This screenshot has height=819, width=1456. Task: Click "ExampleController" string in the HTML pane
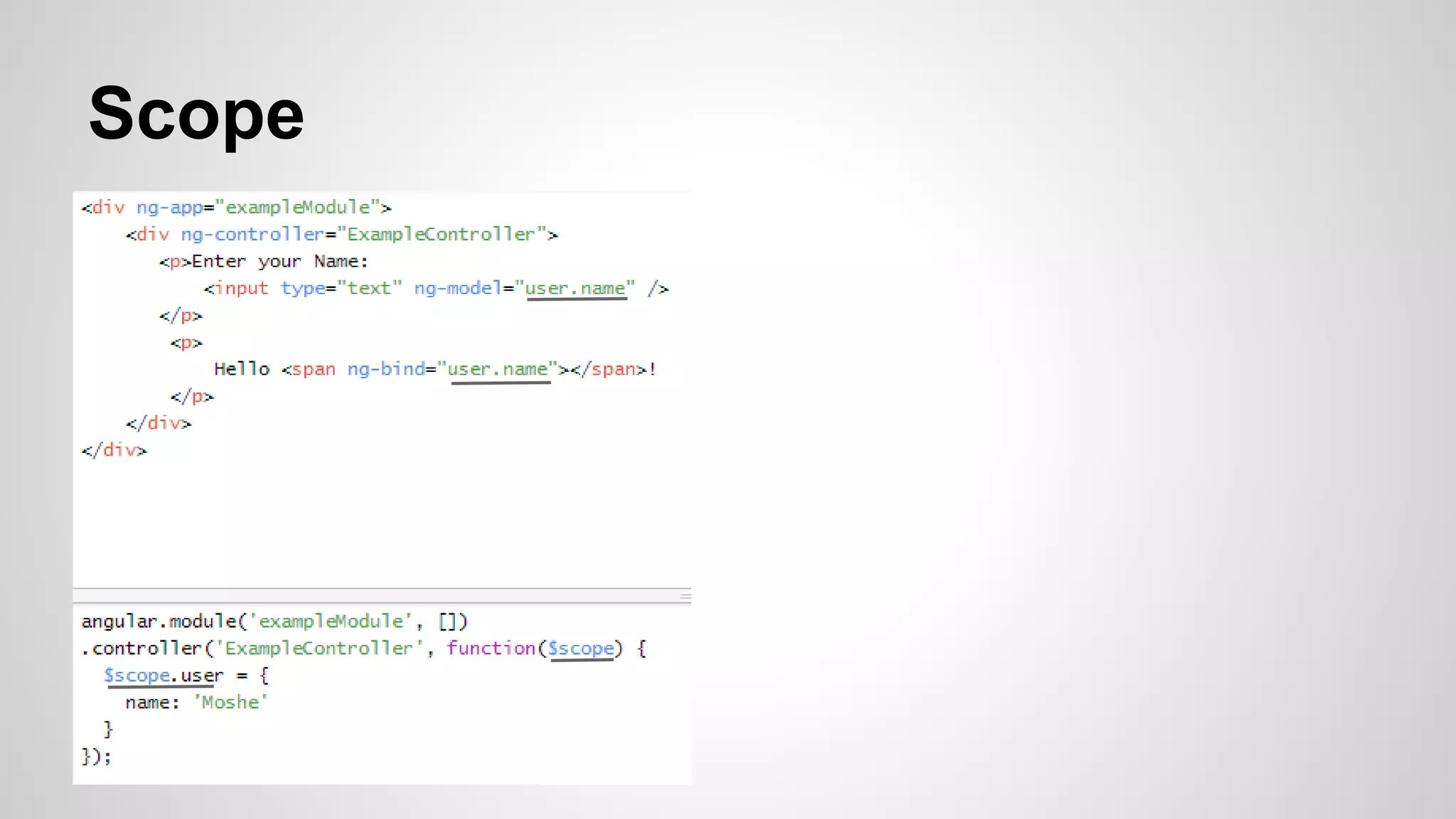441,235
